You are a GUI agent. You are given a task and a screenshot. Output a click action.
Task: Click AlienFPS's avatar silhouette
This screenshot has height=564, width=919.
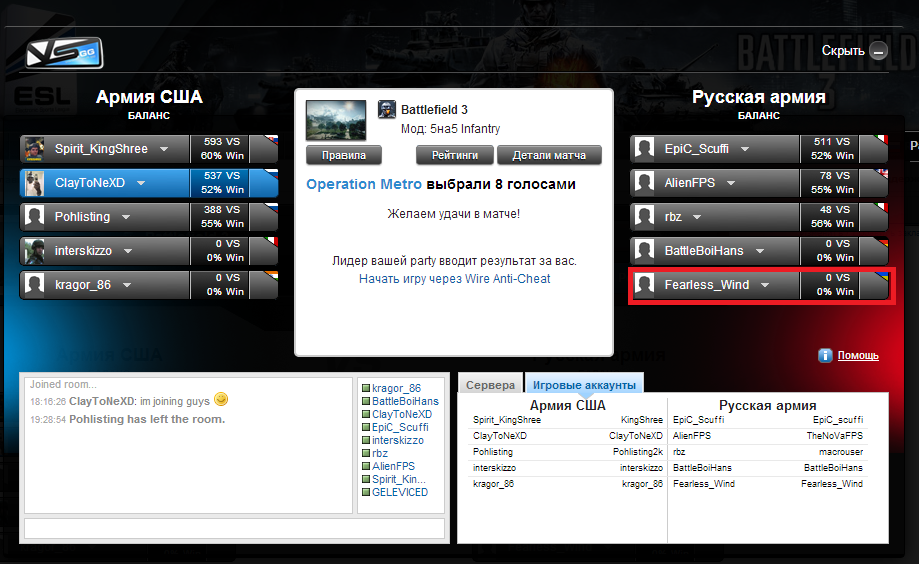pyautogui.click(x=645, y=183)
